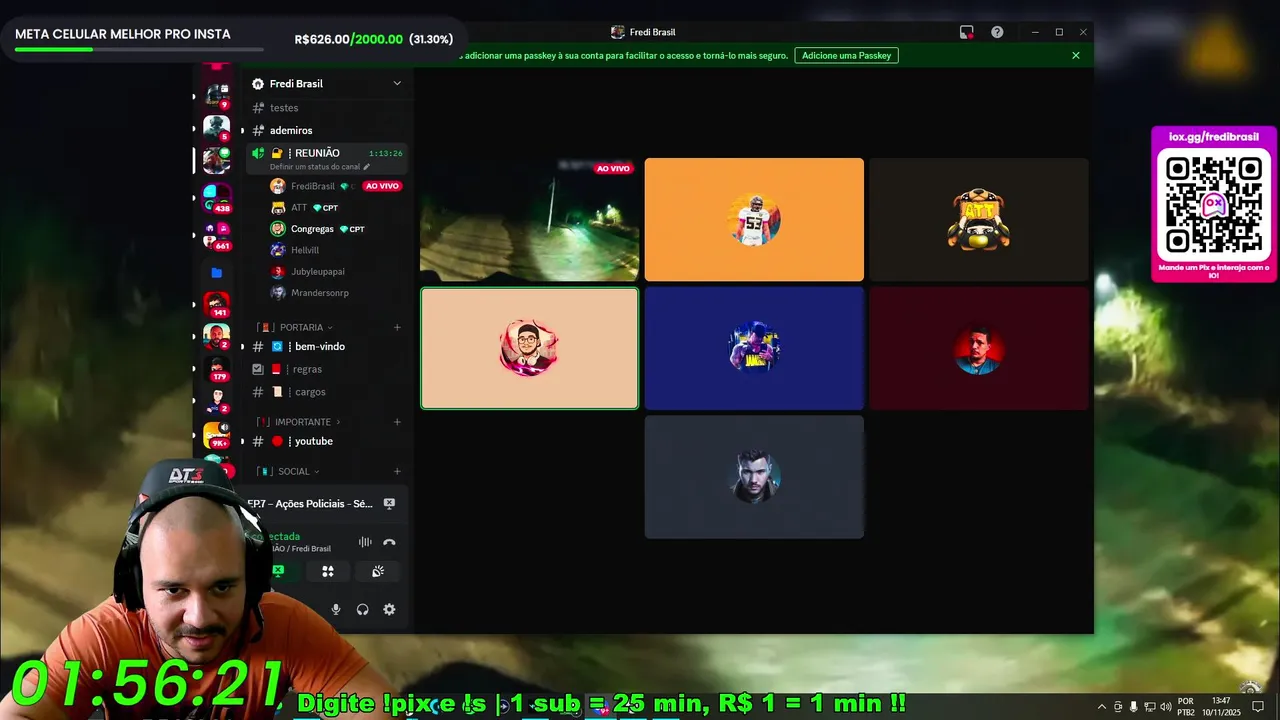The image size is (1280, 720).
Task: Disconnect from the voice call
Action: click(389, 542)
